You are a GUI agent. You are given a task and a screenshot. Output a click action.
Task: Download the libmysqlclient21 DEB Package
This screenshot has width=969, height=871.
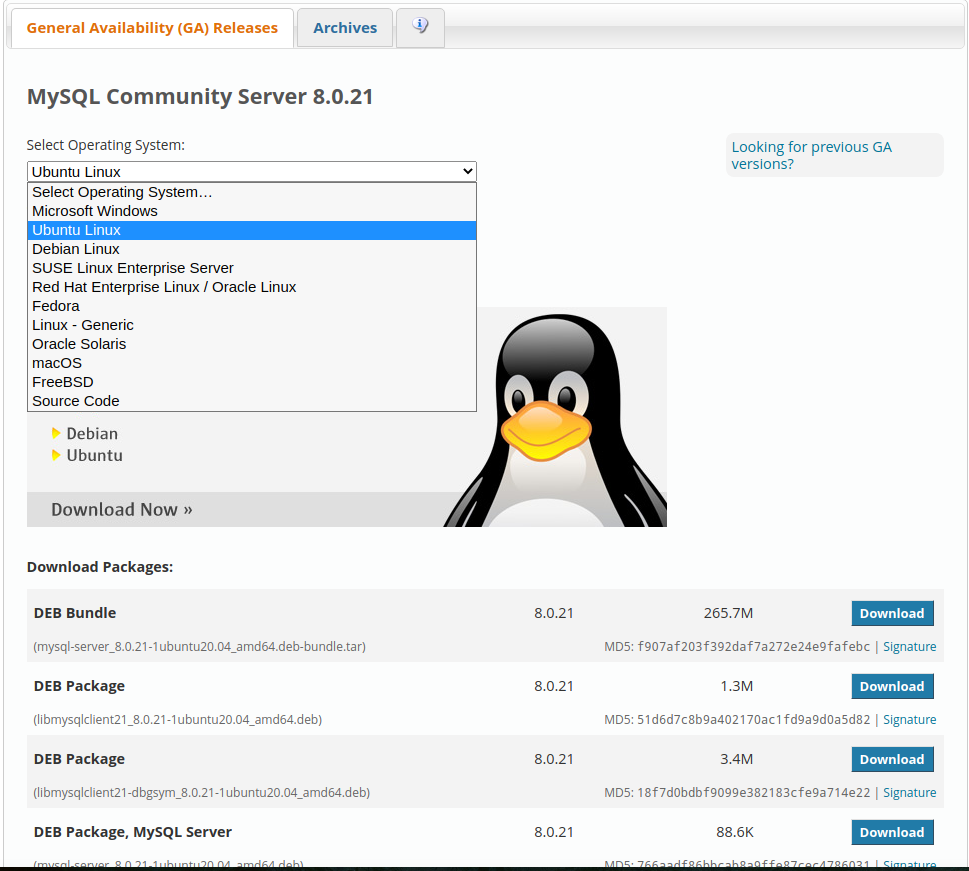pyautogui.click(x=891, y=686)
